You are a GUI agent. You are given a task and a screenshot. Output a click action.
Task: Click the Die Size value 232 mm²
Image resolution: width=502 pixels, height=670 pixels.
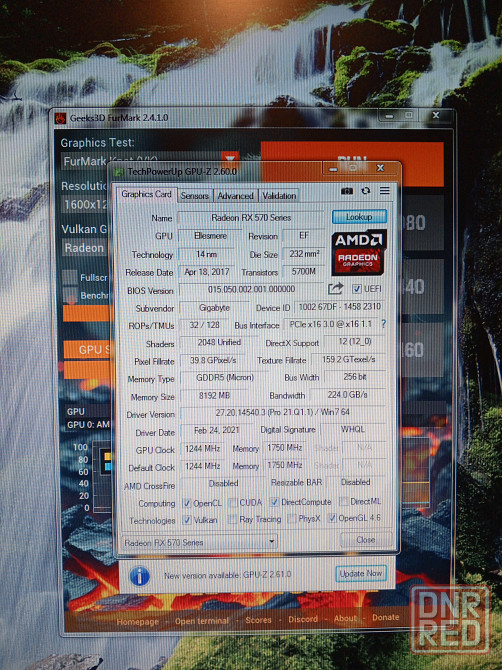[303, 254]
